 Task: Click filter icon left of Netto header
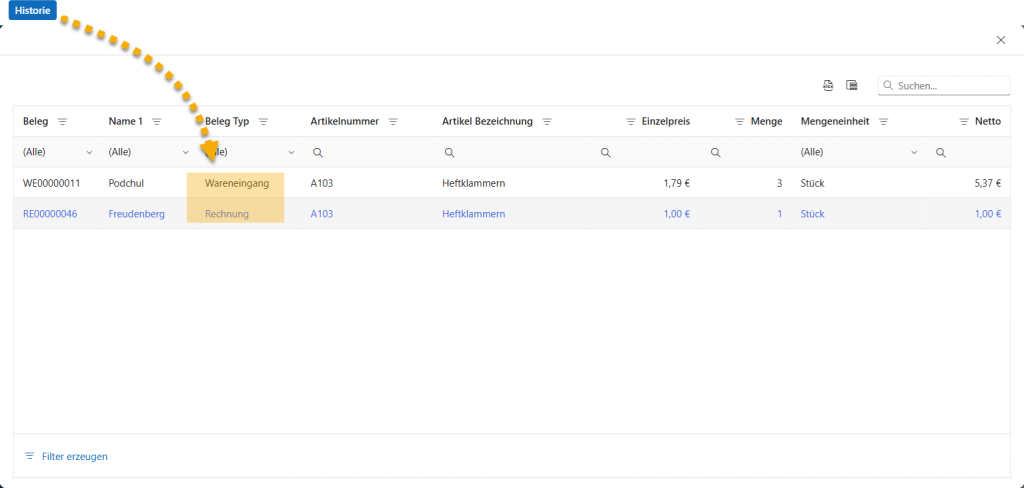pyautogui.click(x=964, y=122)
